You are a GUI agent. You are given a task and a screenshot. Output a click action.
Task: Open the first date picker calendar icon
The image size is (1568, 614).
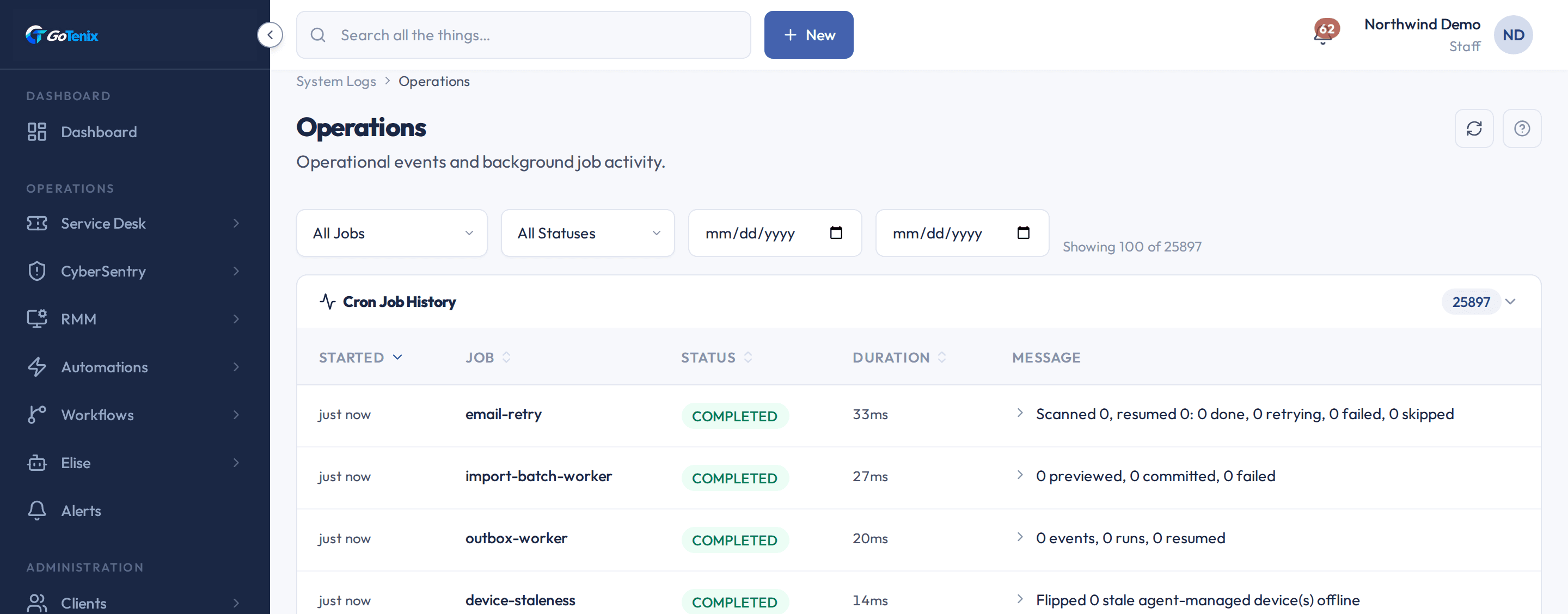(x=836, y=232)
